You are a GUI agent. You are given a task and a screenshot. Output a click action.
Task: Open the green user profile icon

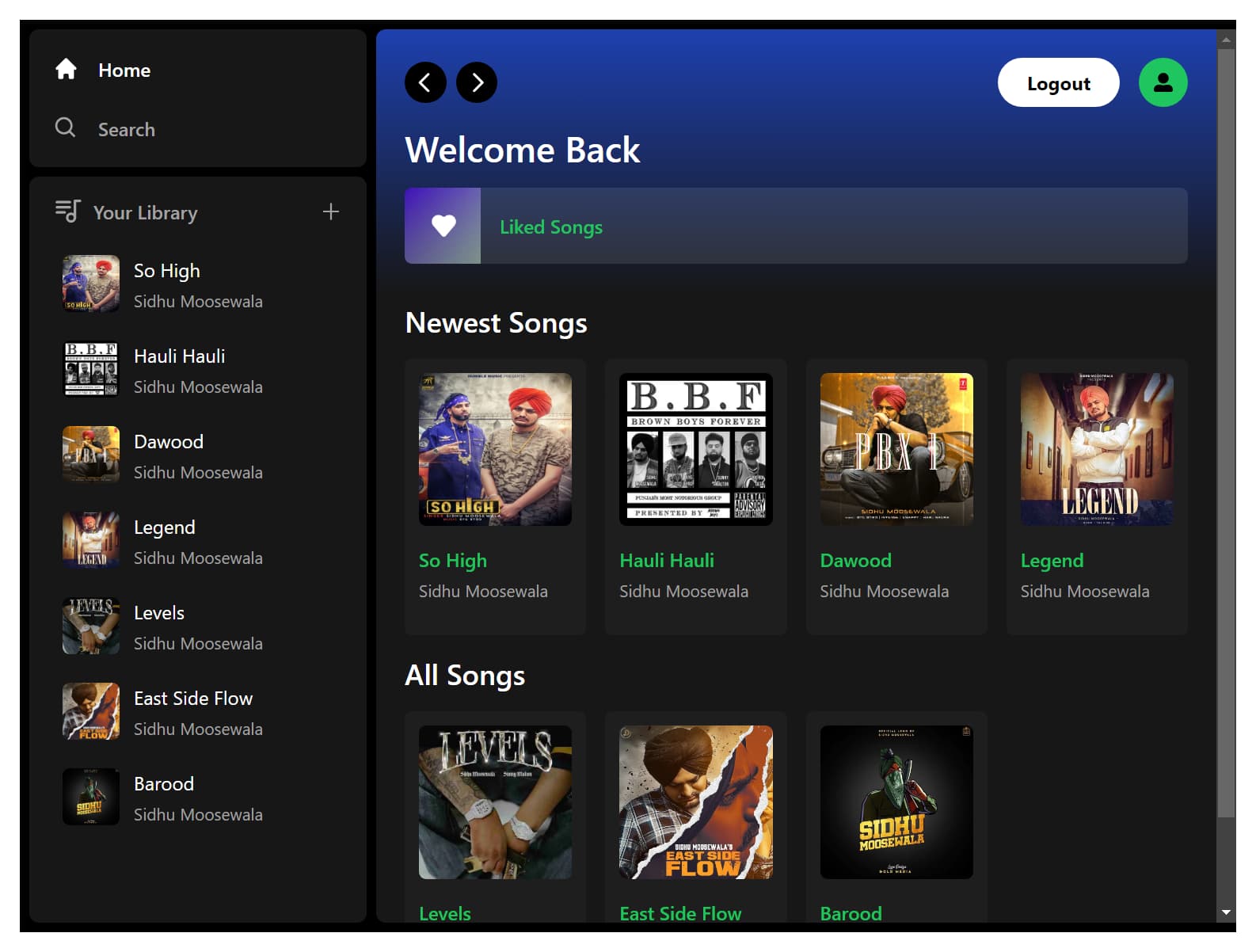point(1162,82)
